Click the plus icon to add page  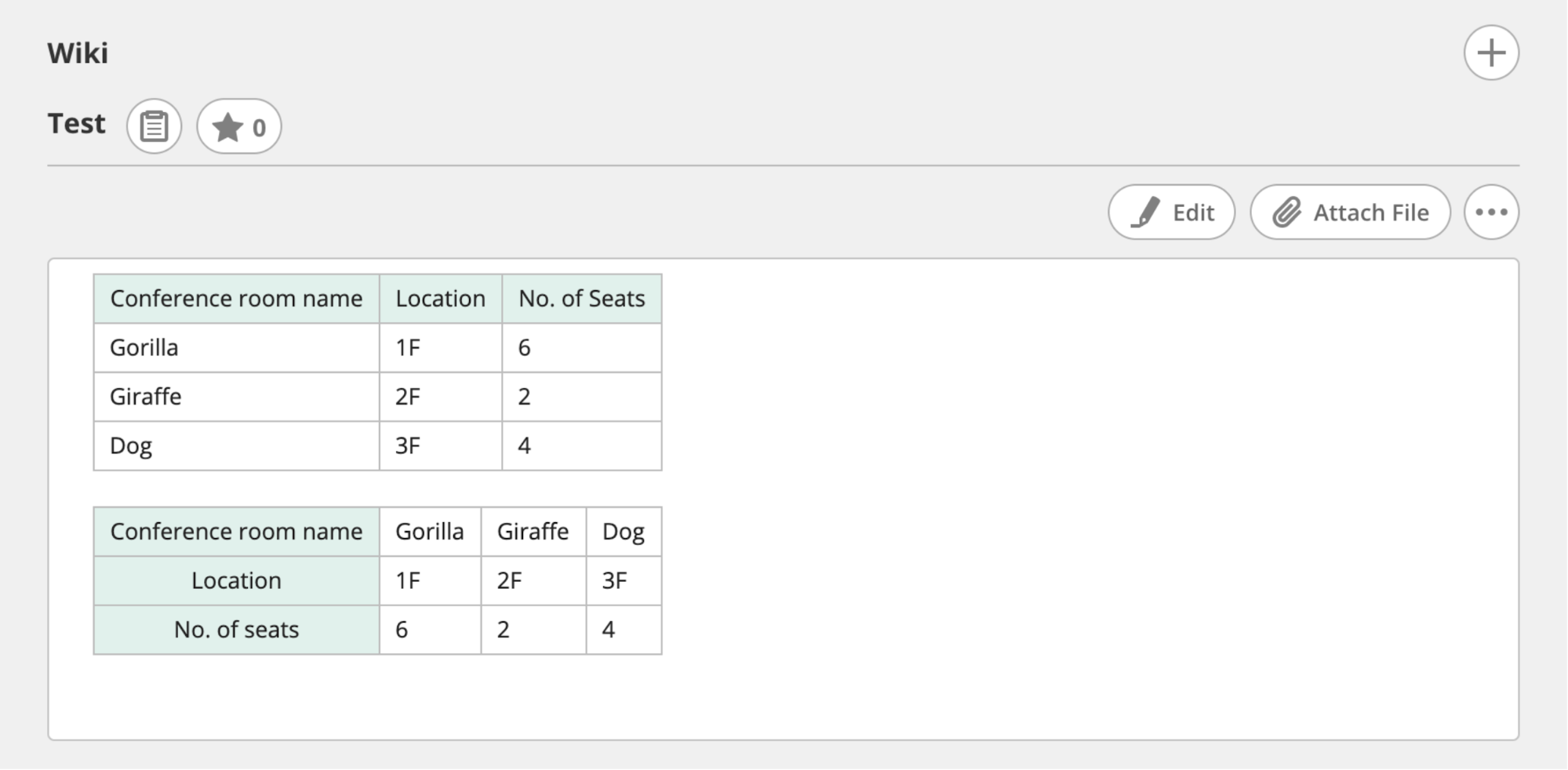(1490, 53)
